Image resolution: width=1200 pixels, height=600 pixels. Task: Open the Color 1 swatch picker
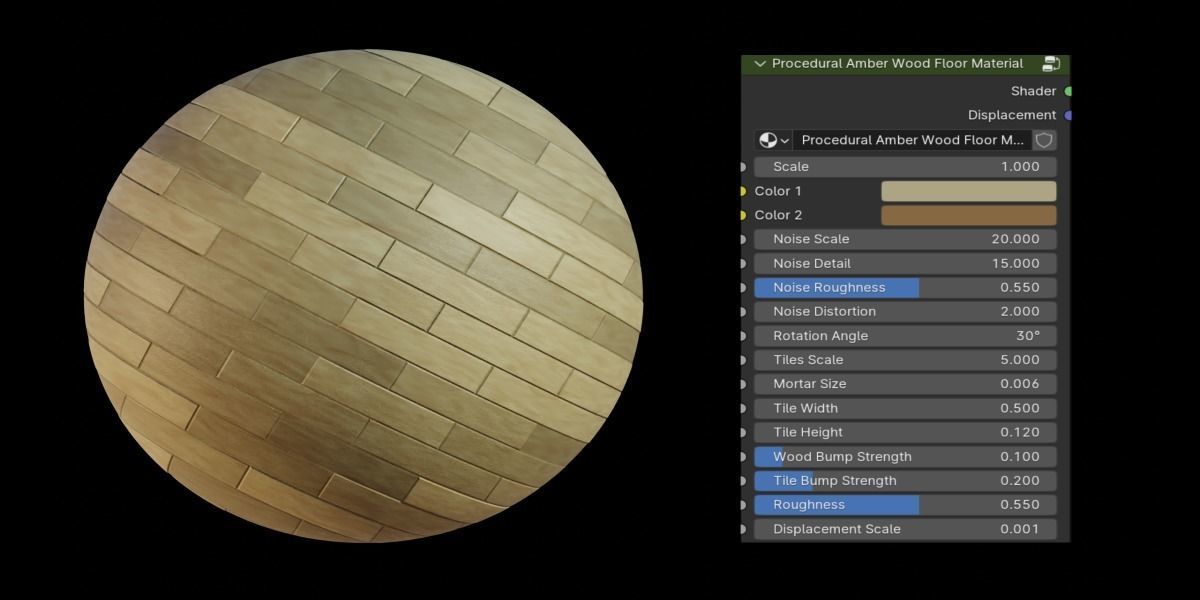click(x=968, y=191)
